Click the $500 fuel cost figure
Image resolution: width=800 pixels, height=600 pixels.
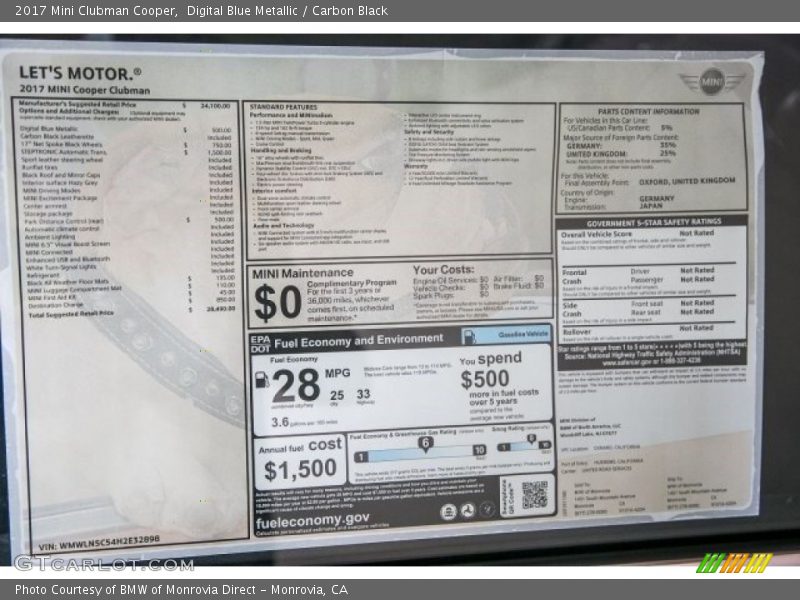[x=485, y=379]
